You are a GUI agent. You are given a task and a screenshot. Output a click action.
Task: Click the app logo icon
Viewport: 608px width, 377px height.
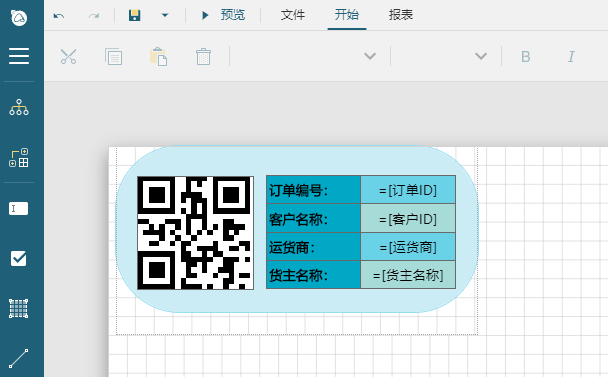(19, 17)
